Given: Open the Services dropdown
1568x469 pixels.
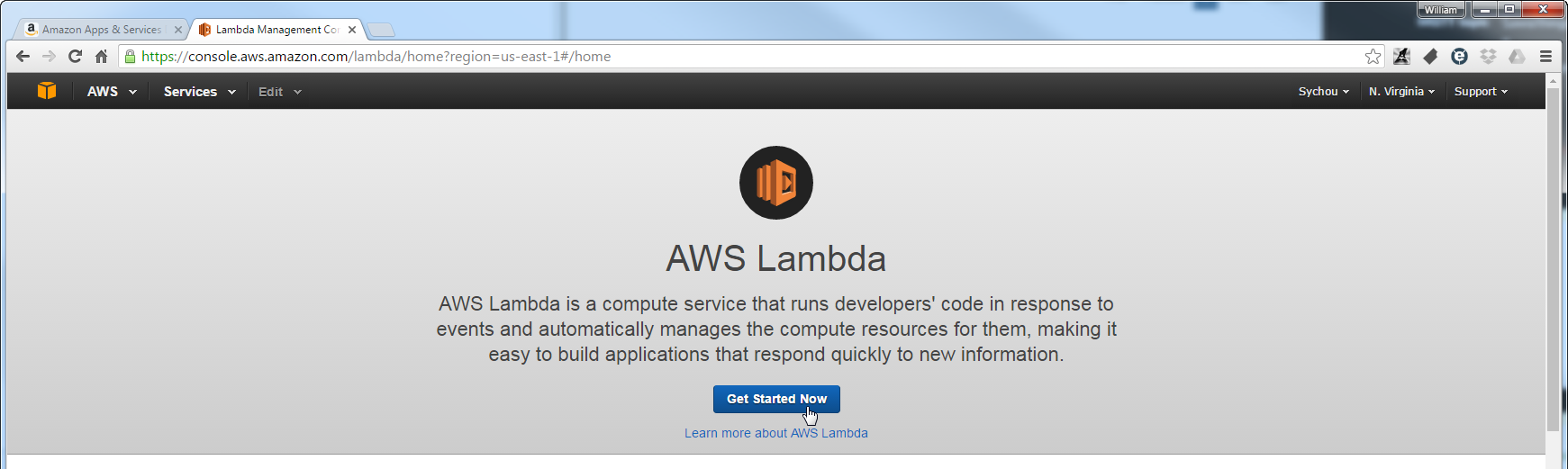Looking at the screenshot, I should [x=199, y=92].
